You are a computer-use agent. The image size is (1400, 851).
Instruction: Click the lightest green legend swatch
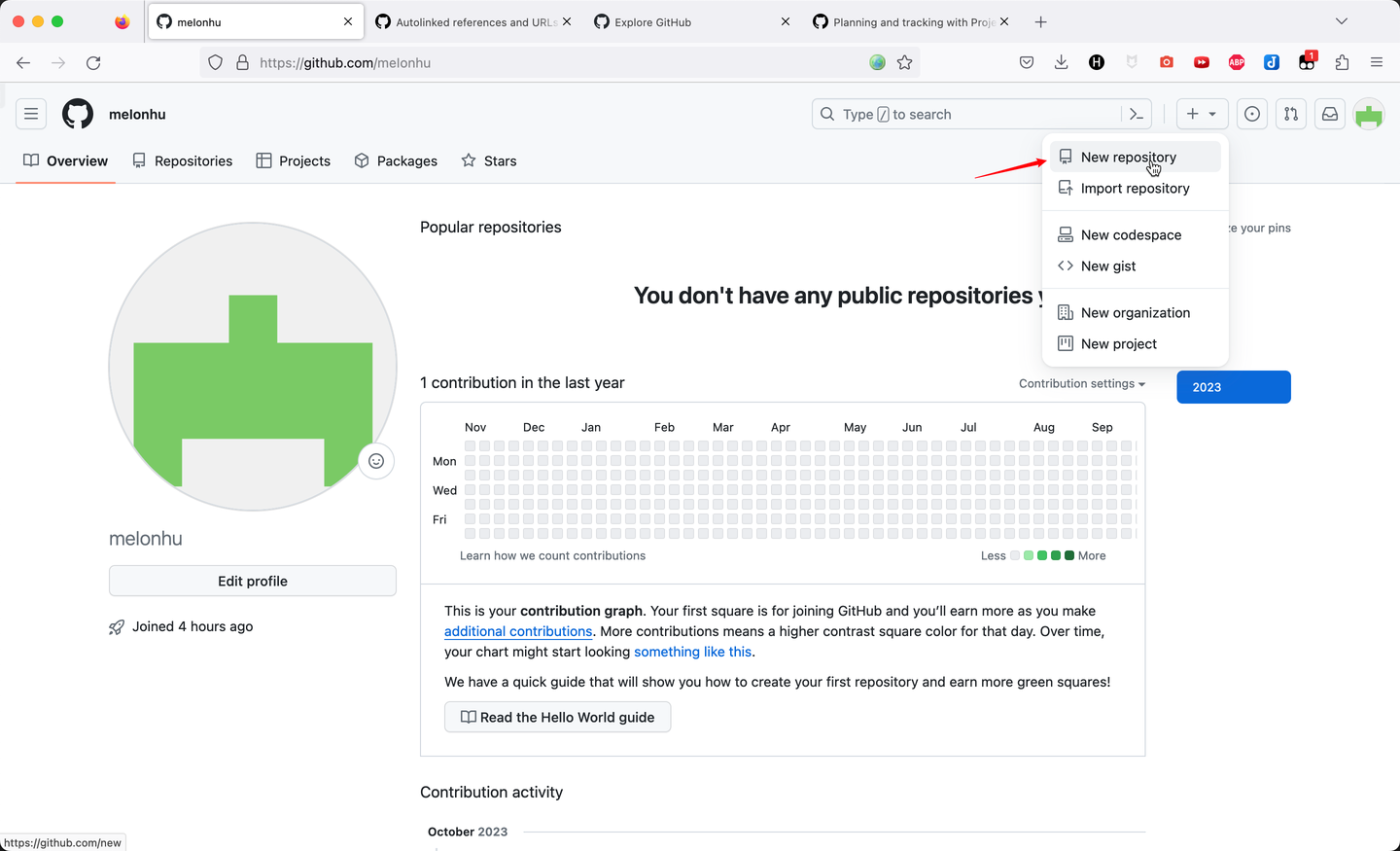[1029, 555]
